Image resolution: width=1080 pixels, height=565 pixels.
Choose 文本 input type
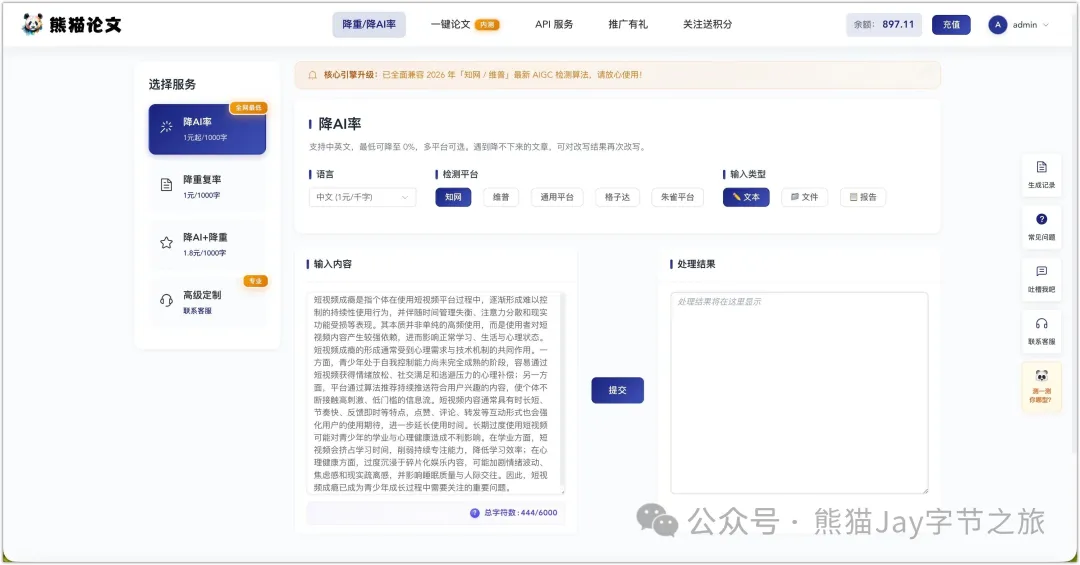click(746, 197)
